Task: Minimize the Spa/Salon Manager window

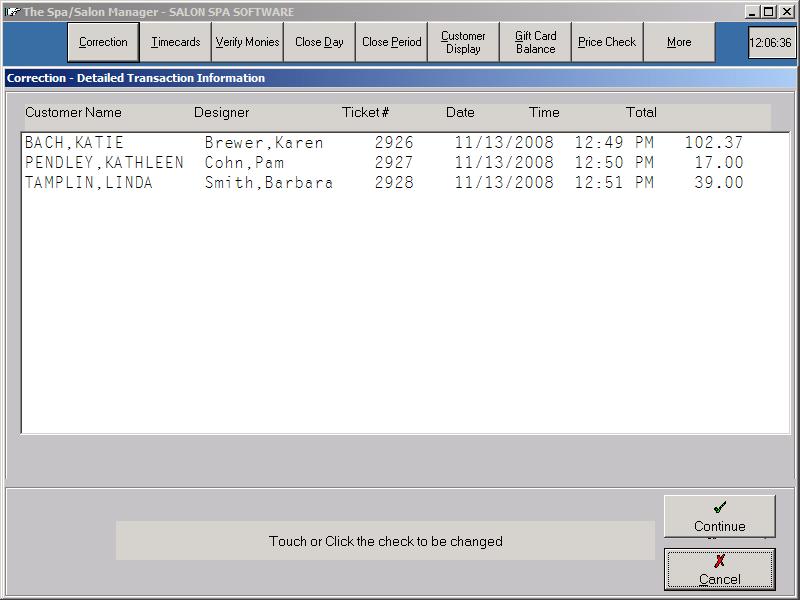Action: (x=752, y=12)
